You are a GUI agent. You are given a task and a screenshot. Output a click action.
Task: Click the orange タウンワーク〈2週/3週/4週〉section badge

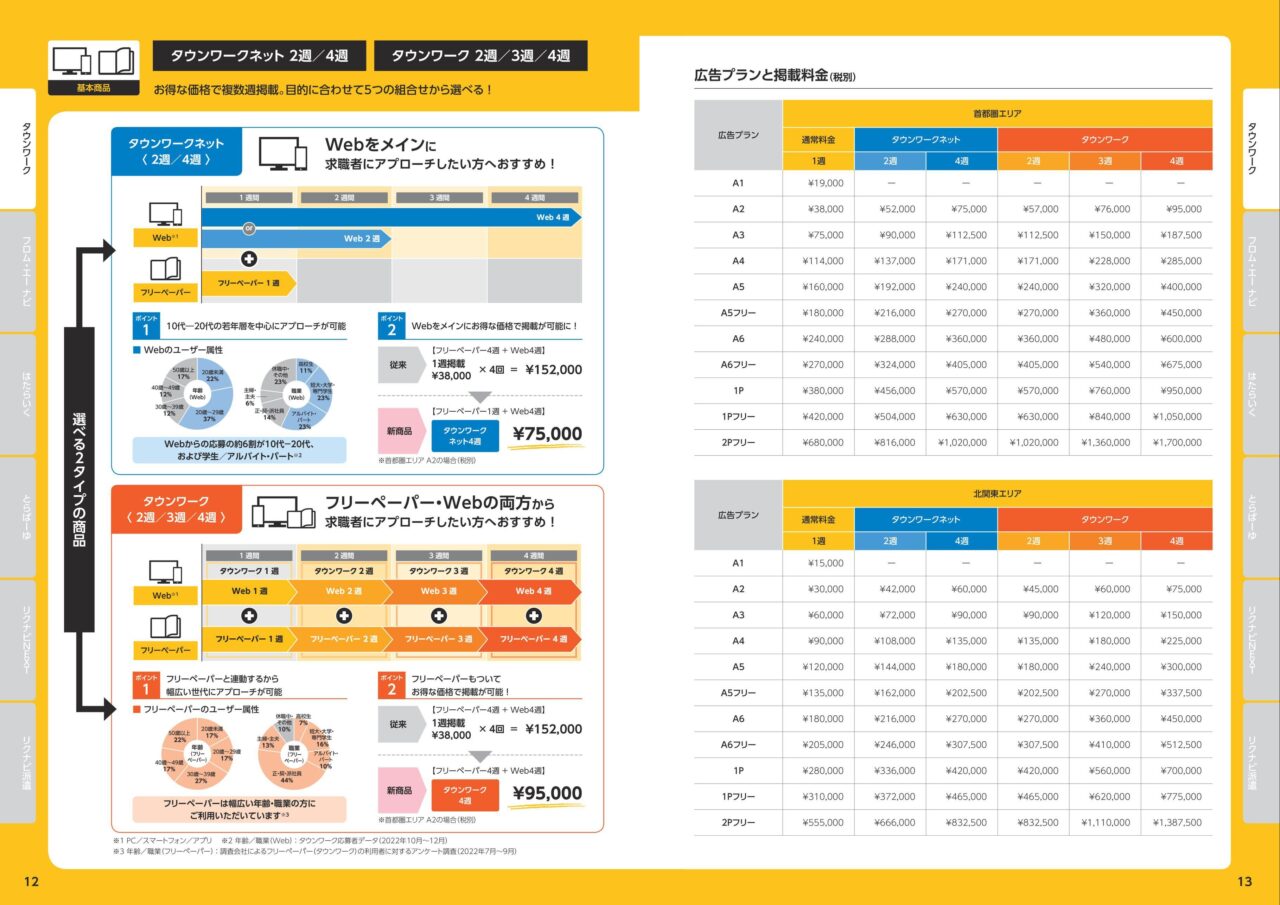tap(176, 509)
